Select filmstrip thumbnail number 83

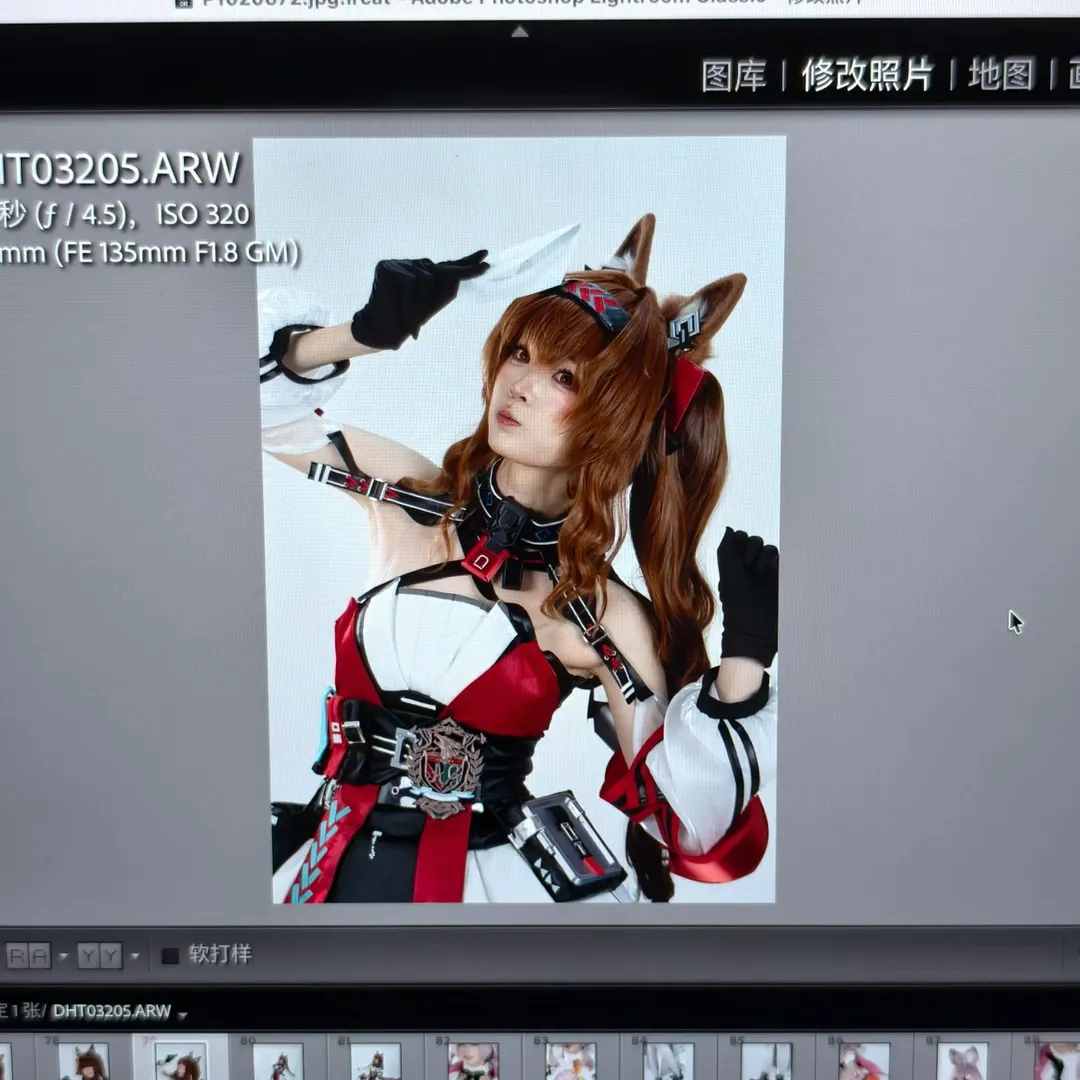(570, 1061)
